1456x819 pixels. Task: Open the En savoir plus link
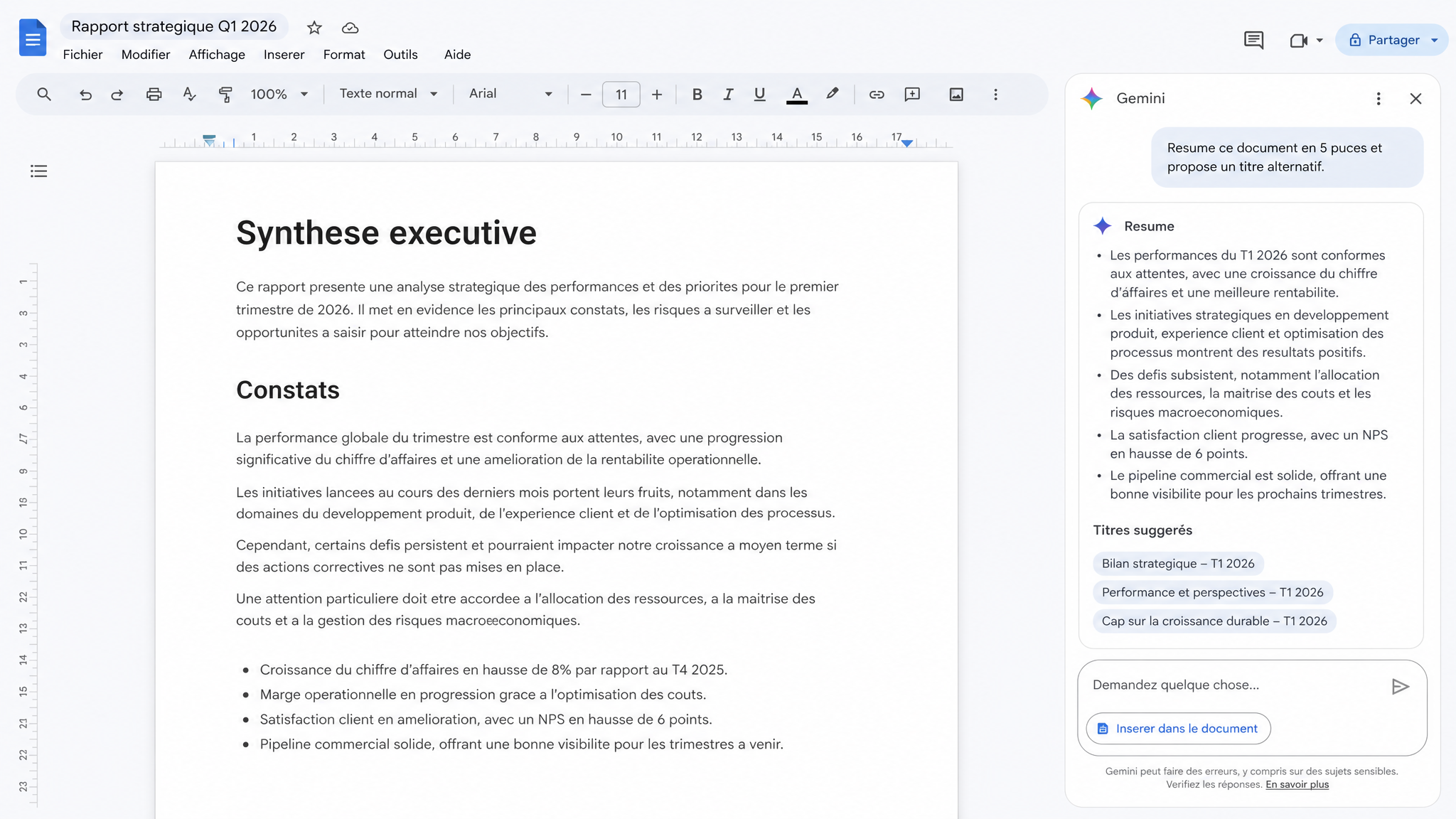click(x=1297, y=785)
